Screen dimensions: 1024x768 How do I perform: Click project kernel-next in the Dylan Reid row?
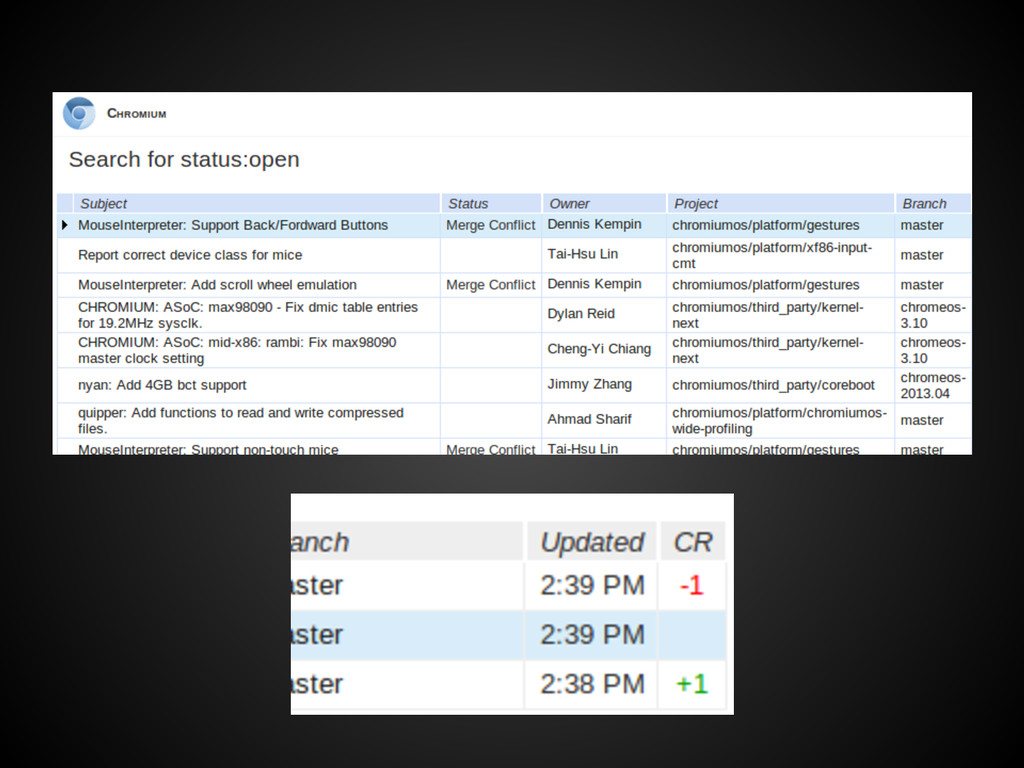(767, 315)
